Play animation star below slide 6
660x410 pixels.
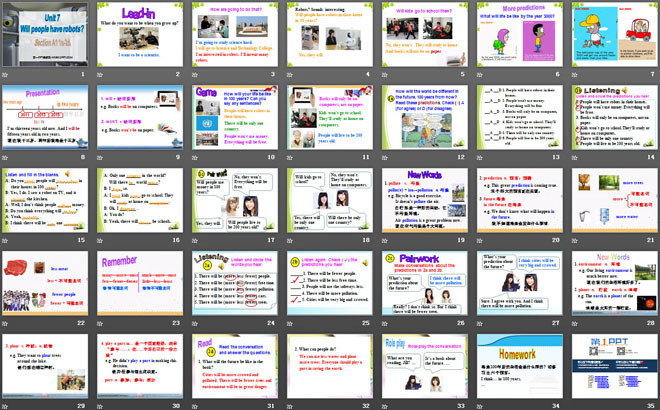(x=479, y=75)
